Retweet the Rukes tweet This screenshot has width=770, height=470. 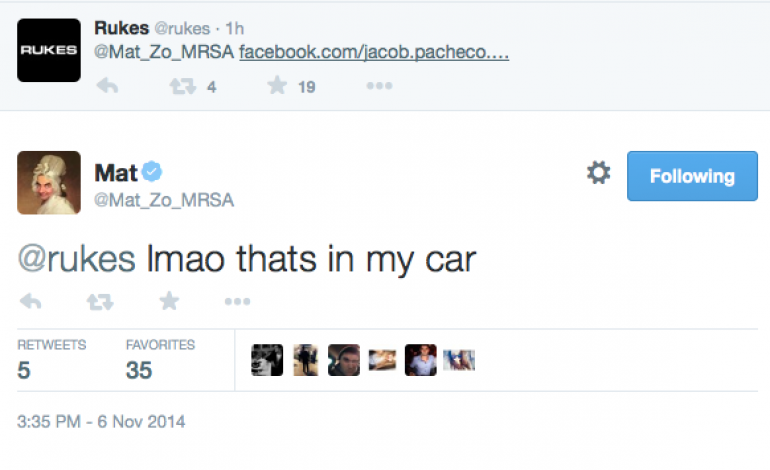tap(182, 86)
